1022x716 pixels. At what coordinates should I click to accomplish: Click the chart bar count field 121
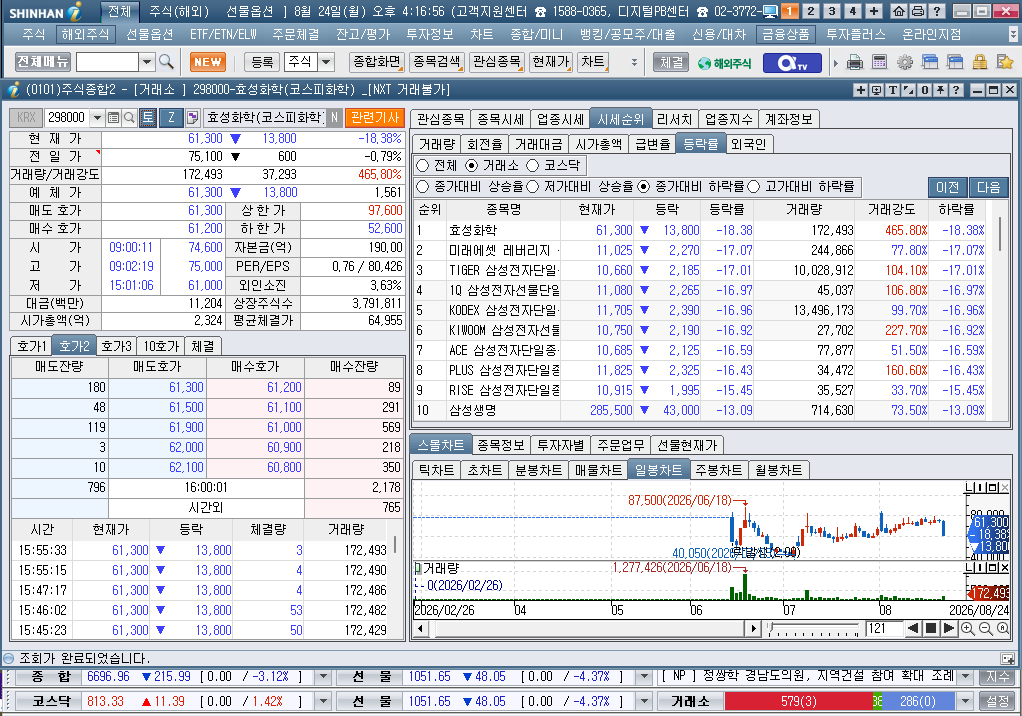coord(883,629)
